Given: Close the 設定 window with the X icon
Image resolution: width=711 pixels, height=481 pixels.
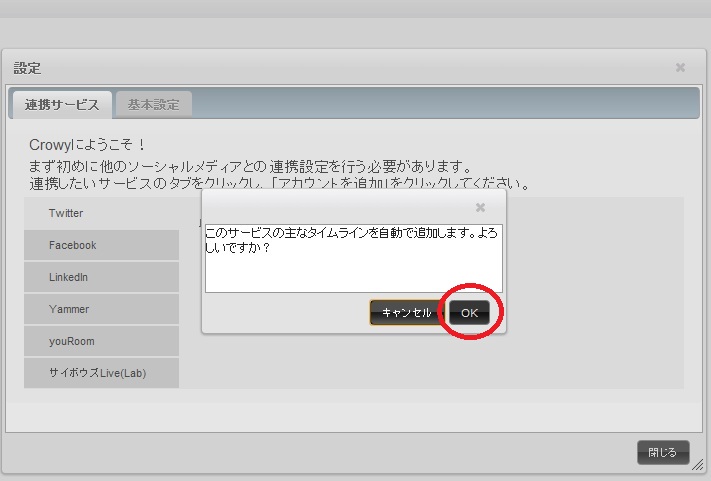Looking at the screenshot, I should (680, 68).
